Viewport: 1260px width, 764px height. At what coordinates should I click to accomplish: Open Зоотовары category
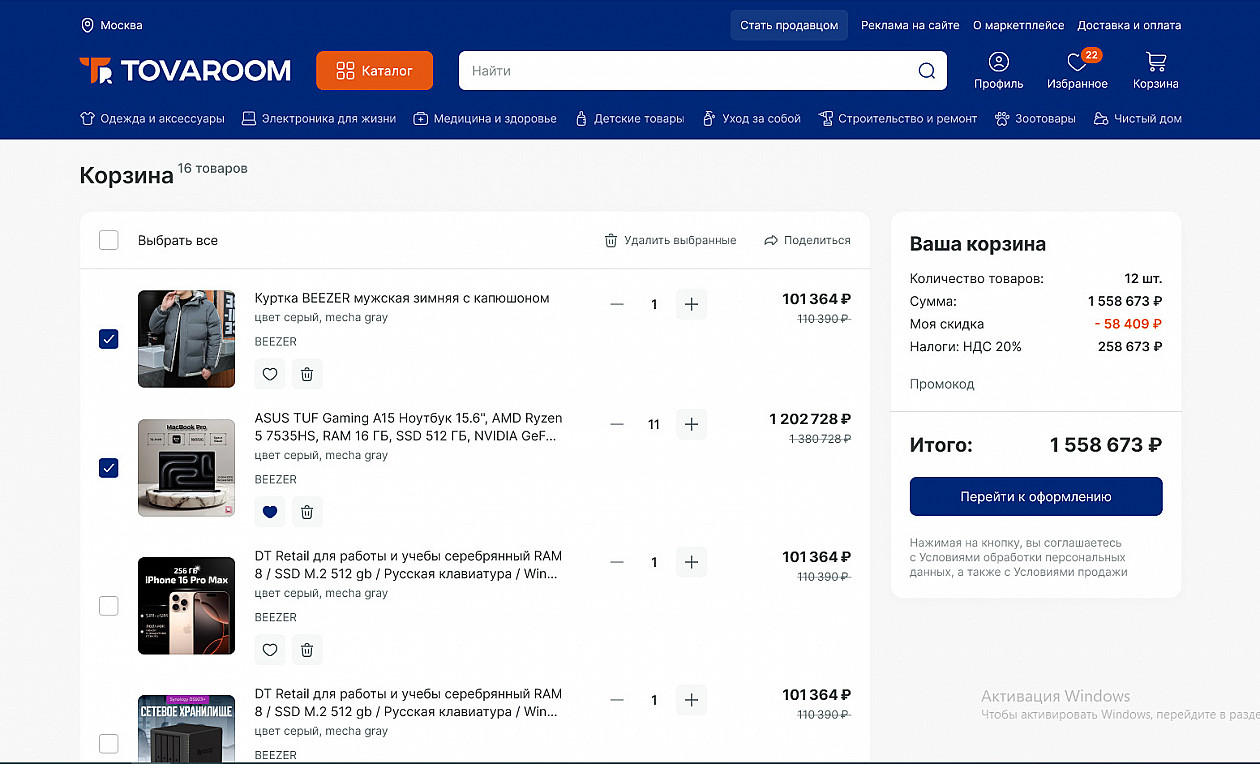1035,119
